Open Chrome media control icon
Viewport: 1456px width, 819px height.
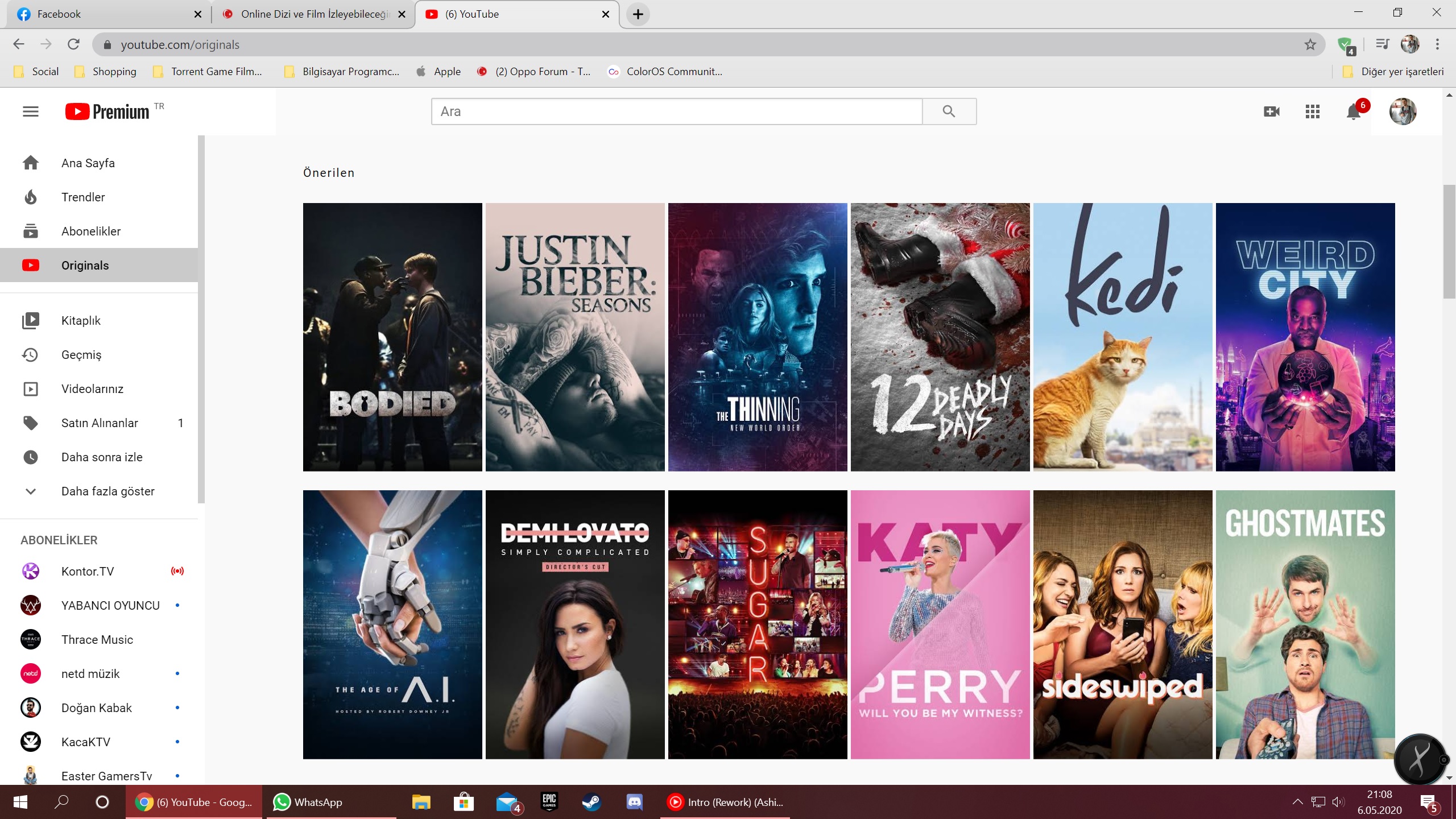tap(1382, 44)
